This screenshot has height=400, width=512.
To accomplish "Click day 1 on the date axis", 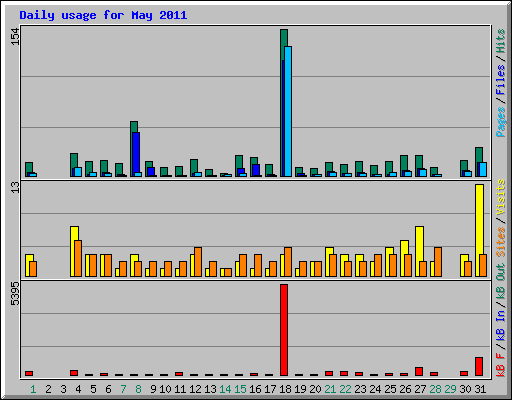I will click(33, 389).
